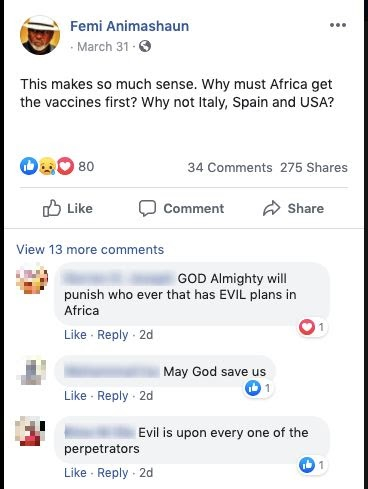Like the GOD Almighty comment
Screen dimensions: 368x489
coord(75,334)
